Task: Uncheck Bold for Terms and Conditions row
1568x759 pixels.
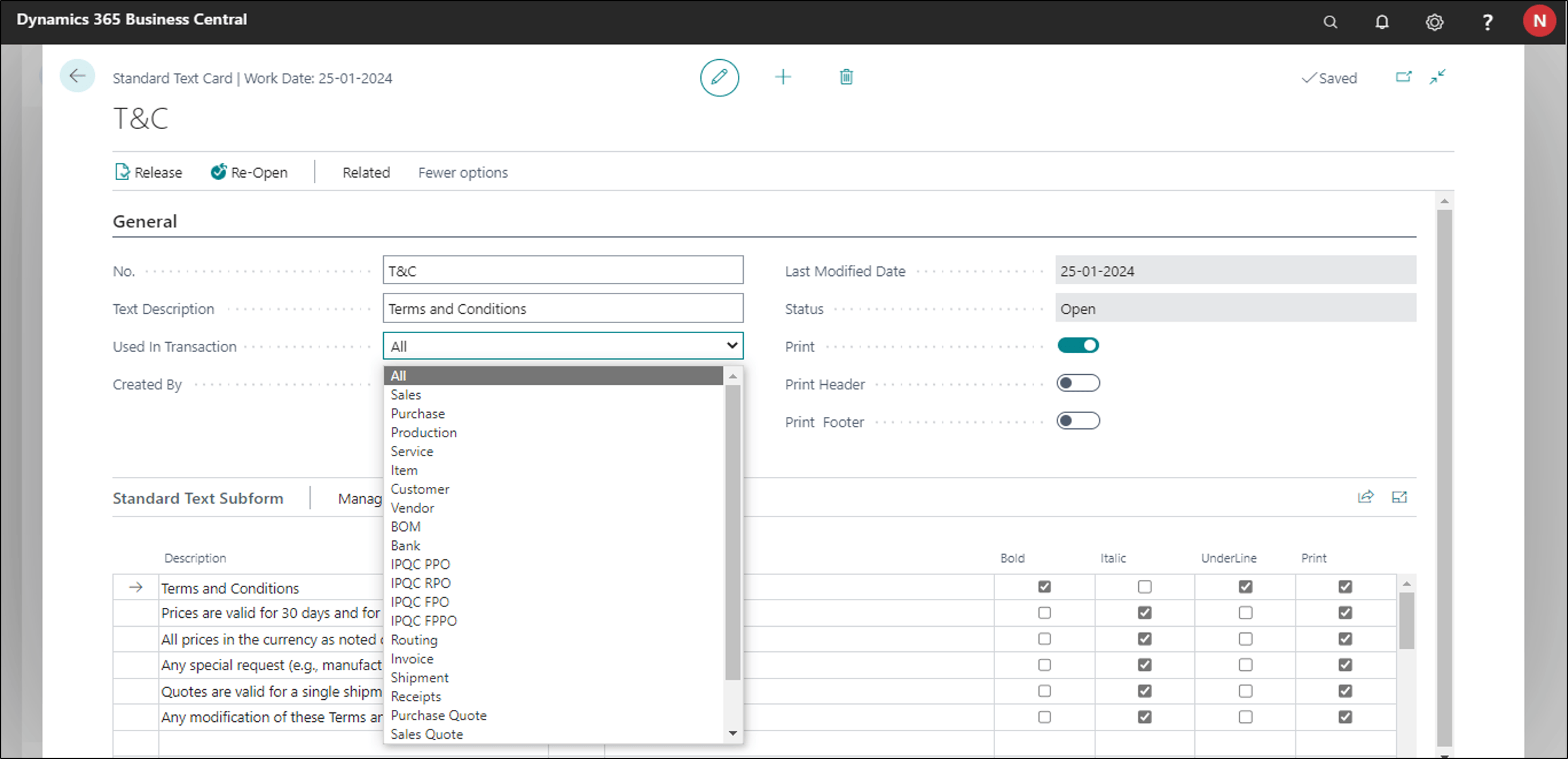Action: tap(1044, 586)
